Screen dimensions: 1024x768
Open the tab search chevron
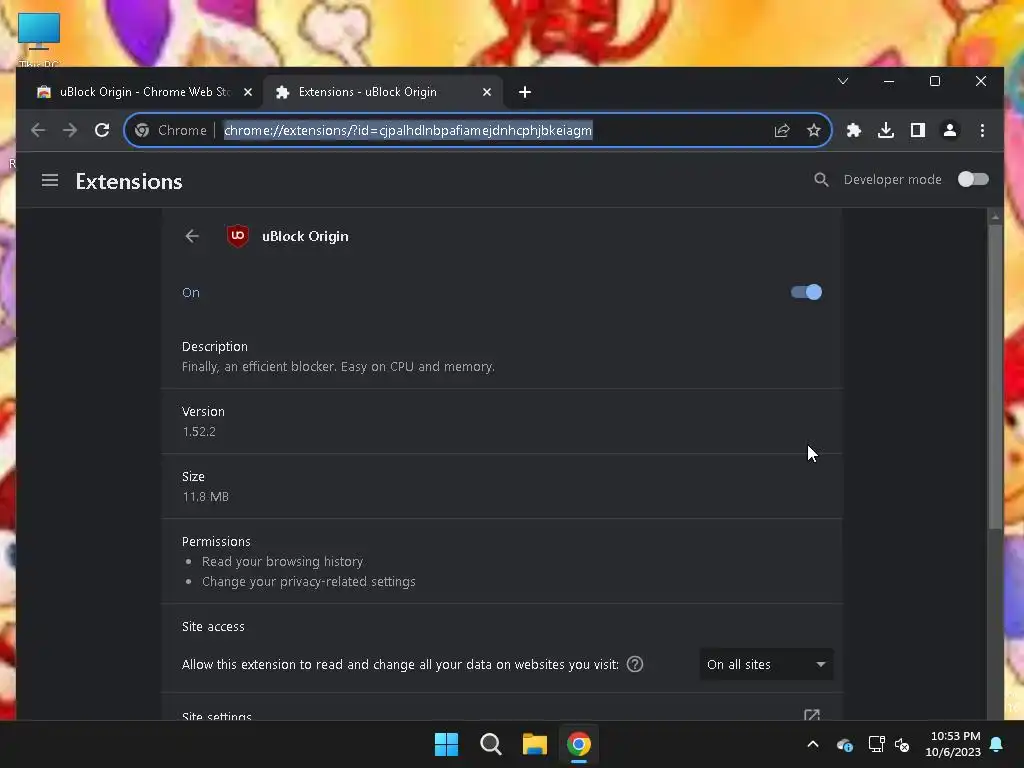[x=843, y=81]
